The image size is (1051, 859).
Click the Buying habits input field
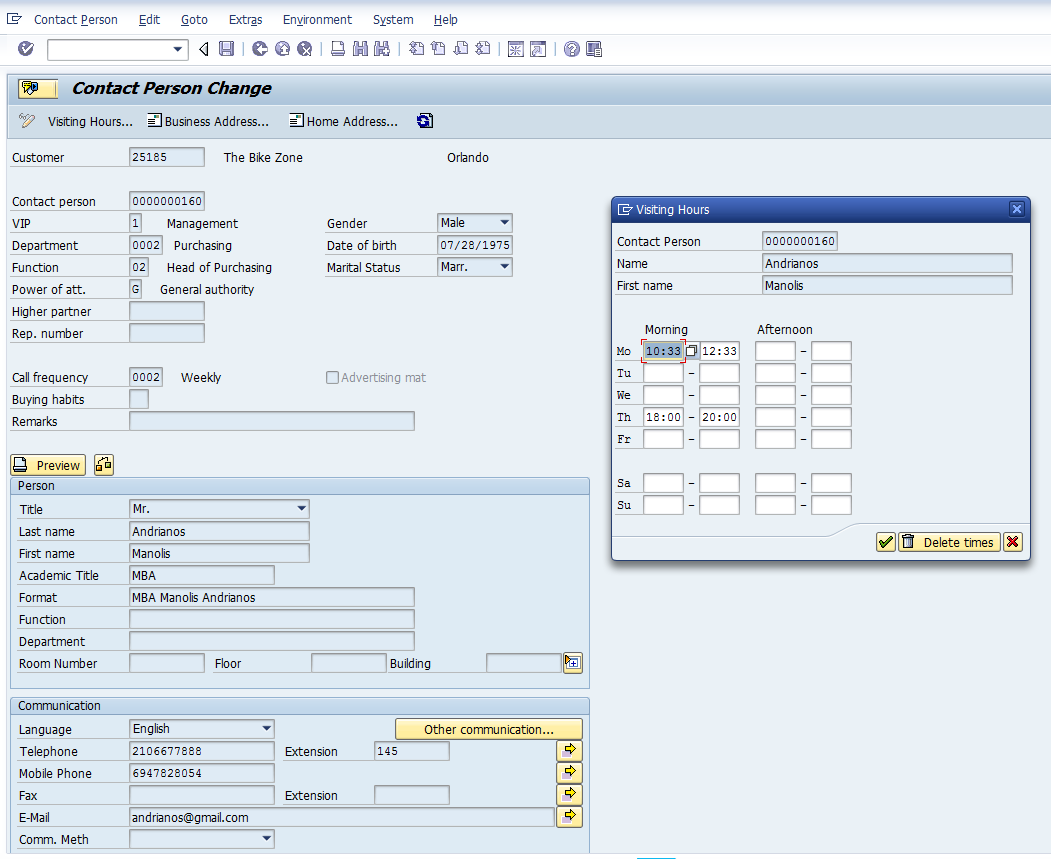139,399
